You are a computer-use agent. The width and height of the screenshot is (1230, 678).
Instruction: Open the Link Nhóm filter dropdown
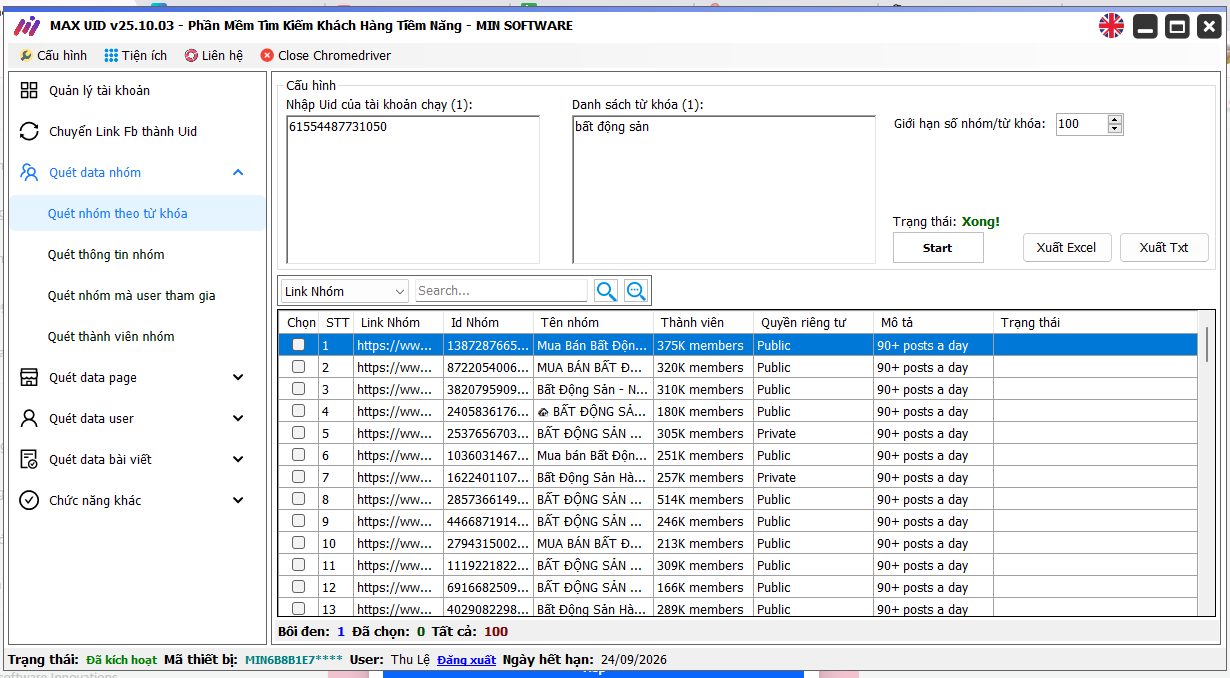345,291
